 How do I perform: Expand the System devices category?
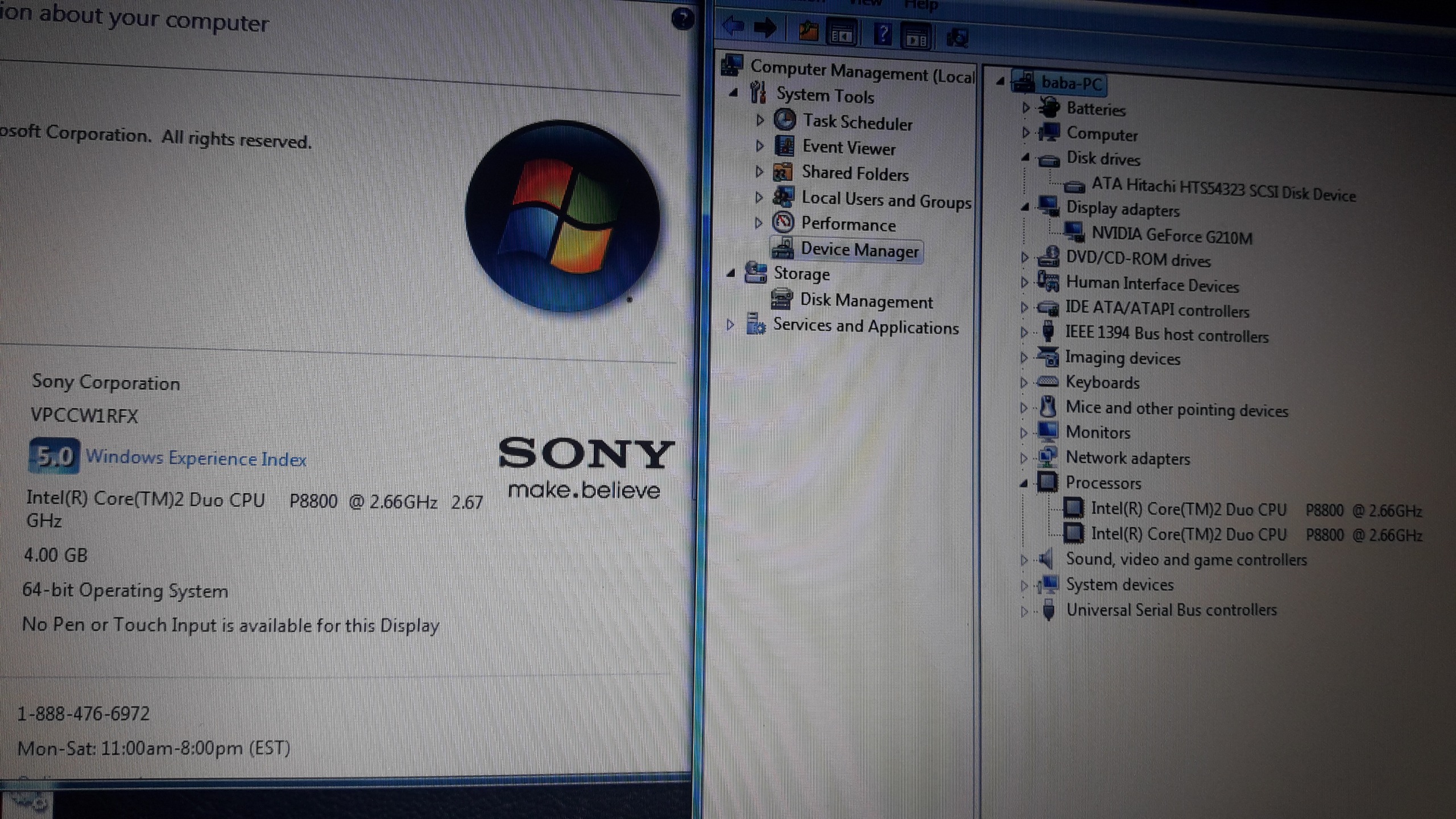[x=1024, y=585]
